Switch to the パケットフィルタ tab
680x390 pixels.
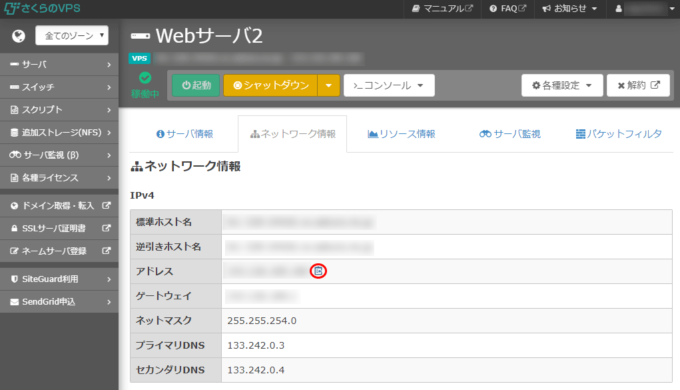618,134
